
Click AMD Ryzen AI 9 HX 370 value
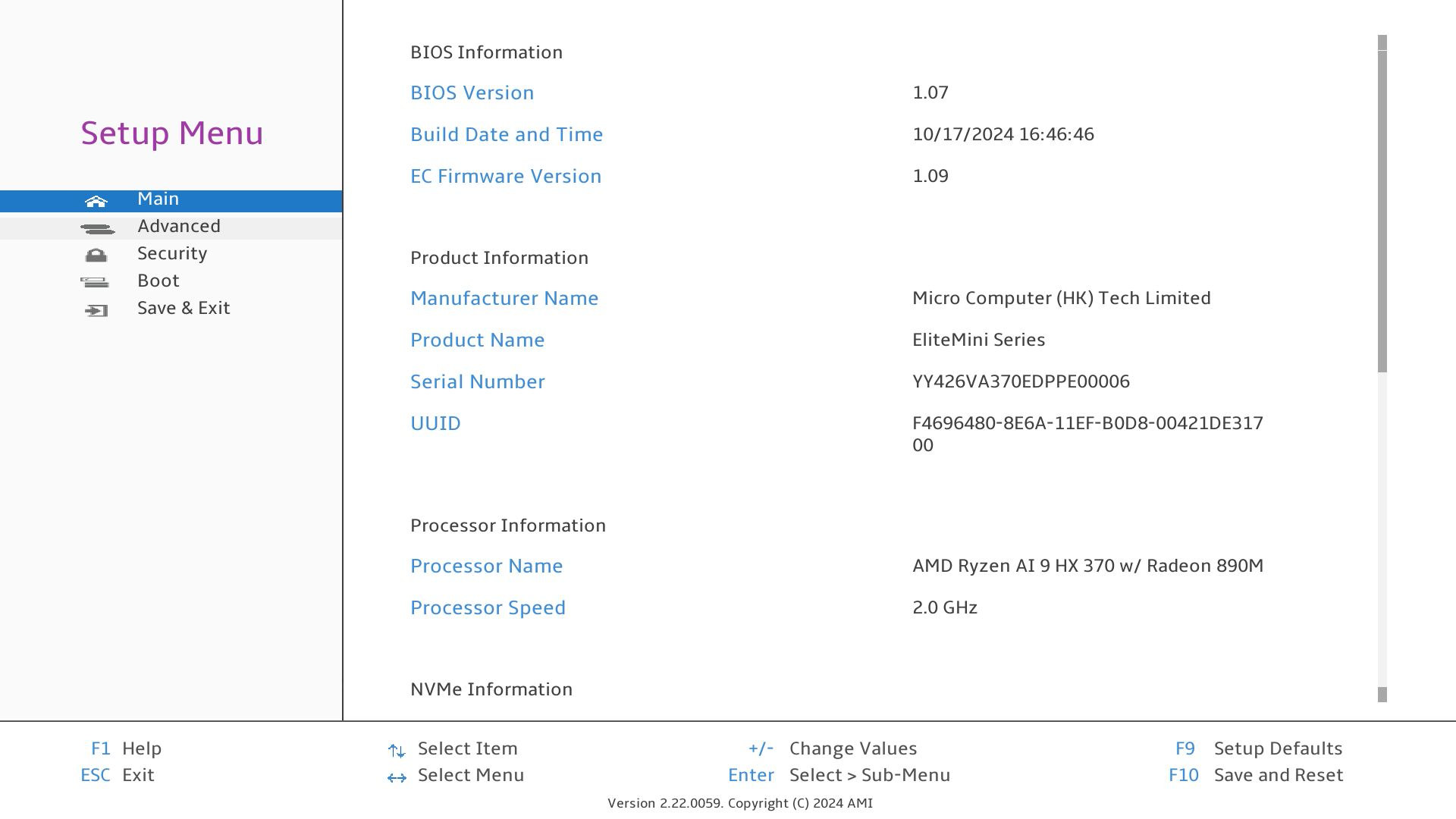[x=1087, y=566]
